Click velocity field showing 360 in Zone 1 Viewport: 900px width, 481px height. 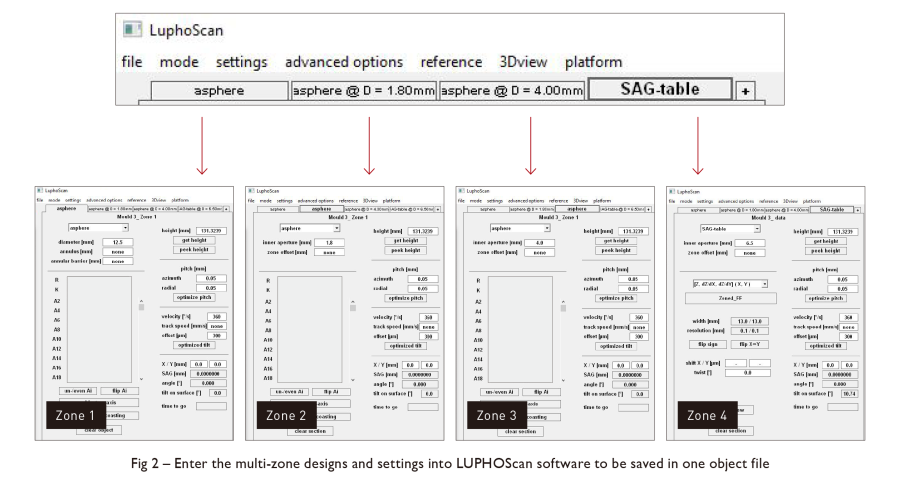[216, 316]
